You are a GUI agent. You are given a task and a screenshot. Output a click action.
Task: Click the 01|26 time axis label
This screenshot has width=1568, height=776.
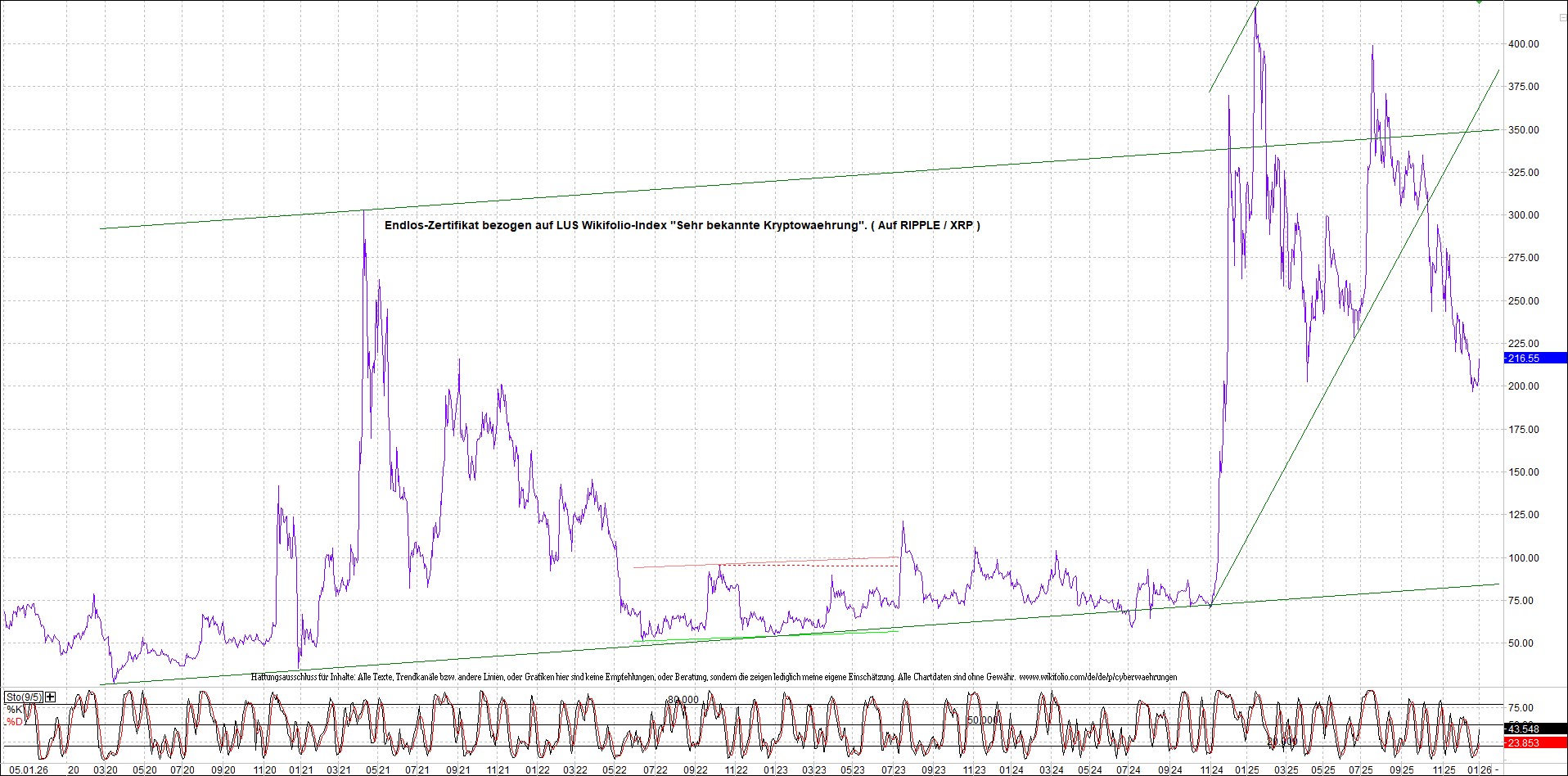tap(1479, 770)
